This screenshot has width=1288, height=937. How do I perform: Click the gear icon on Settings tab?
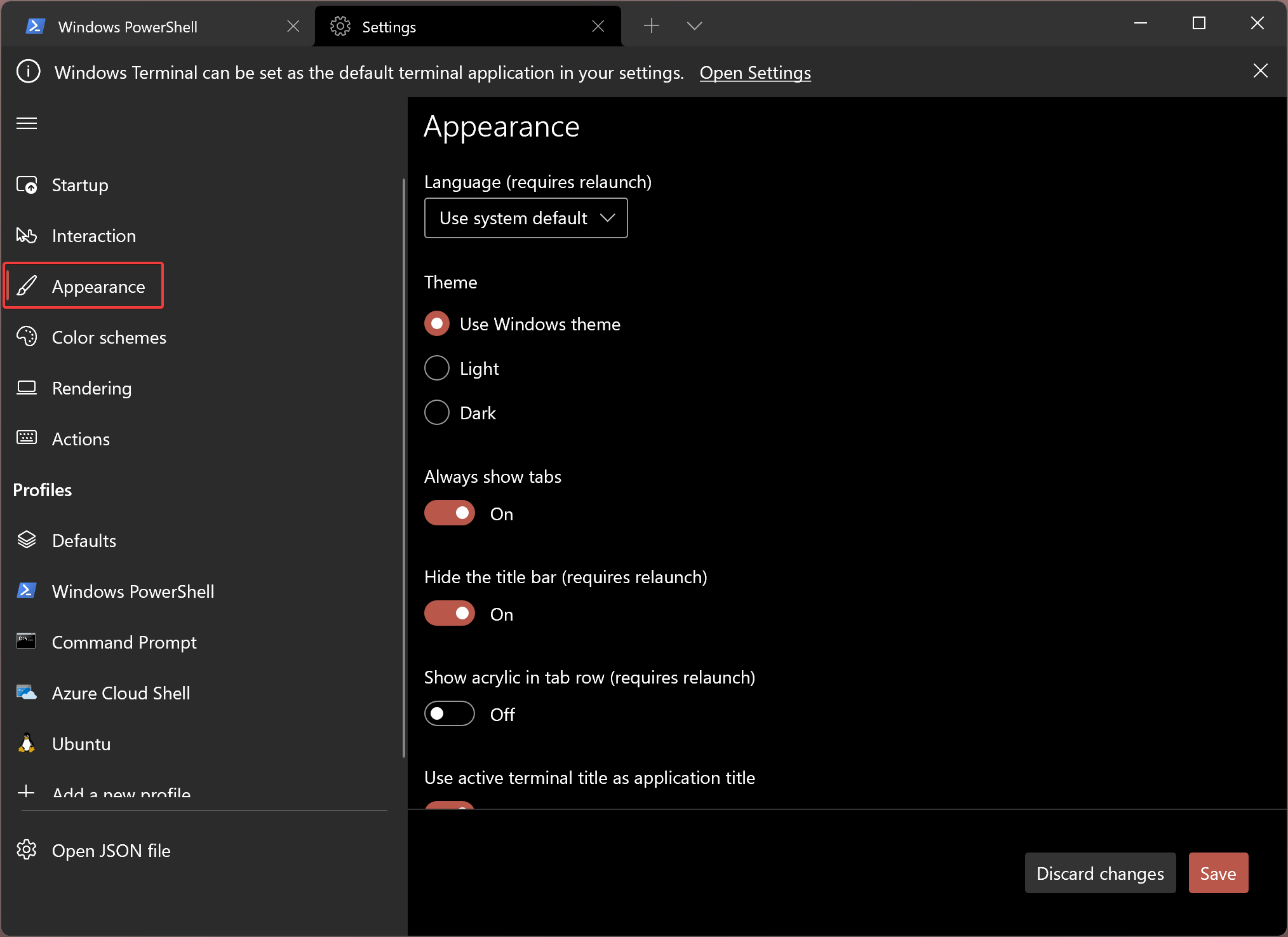point(340,27)
